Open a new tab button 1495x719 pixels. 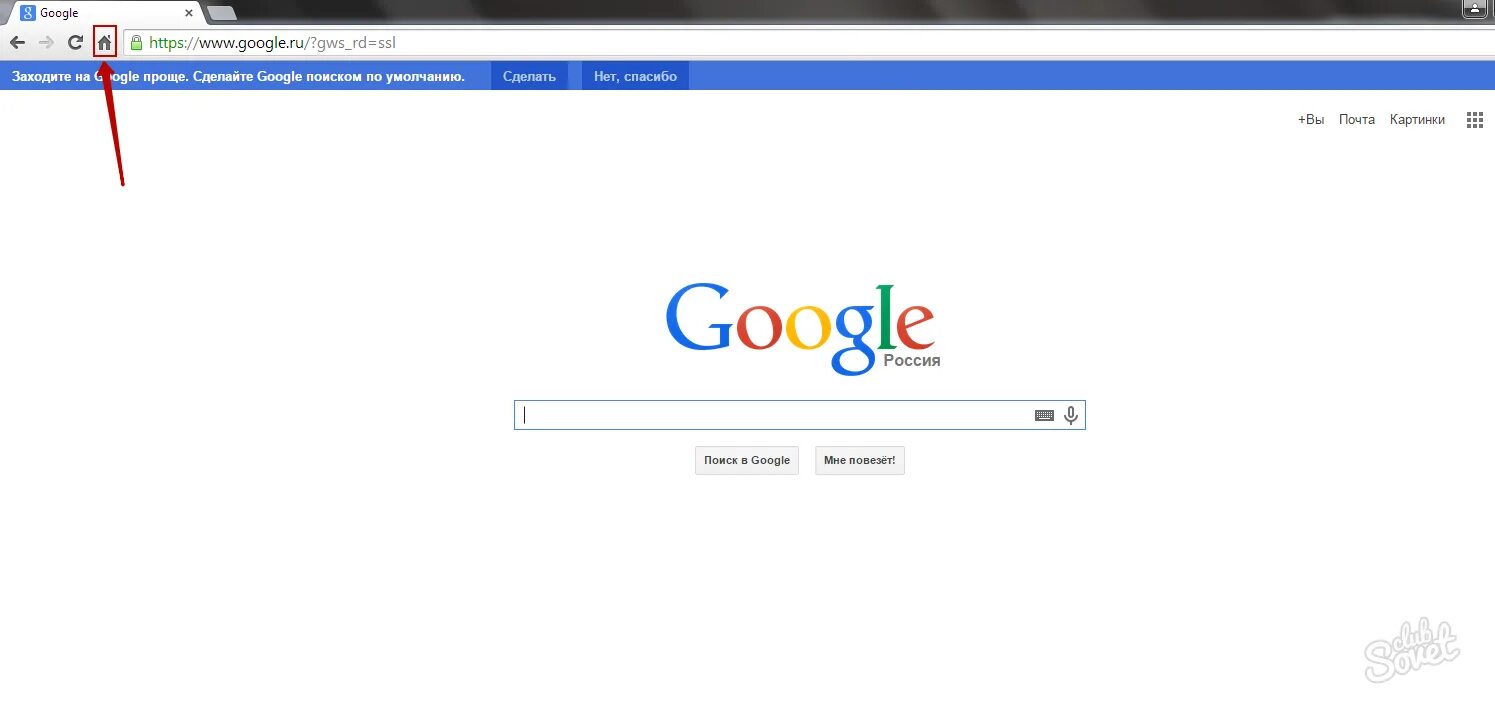pos(222,13)
